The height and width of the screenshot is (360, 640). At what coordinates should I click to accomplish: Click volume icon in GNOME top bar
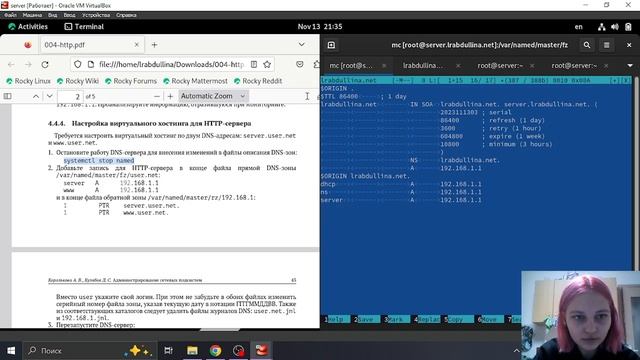pyautogui.click(x=615, y=27)
